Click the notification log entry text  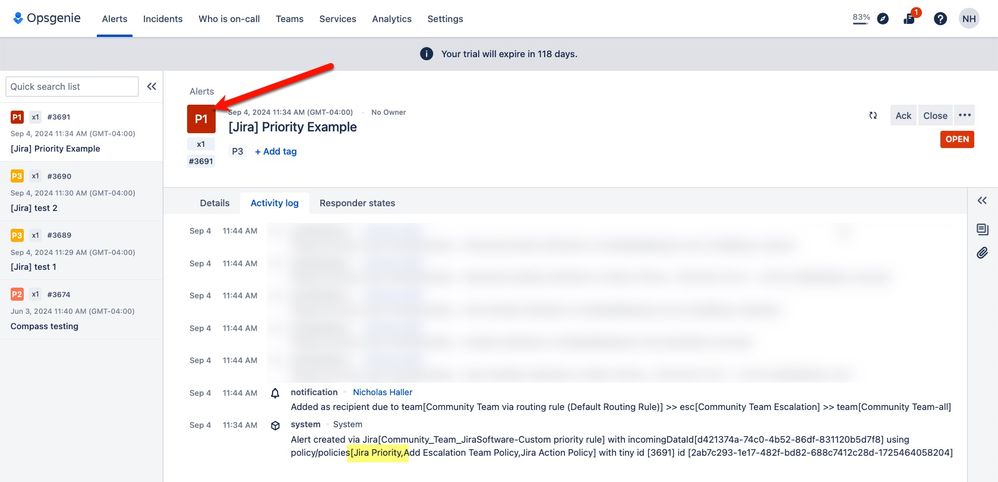(621, 407)
